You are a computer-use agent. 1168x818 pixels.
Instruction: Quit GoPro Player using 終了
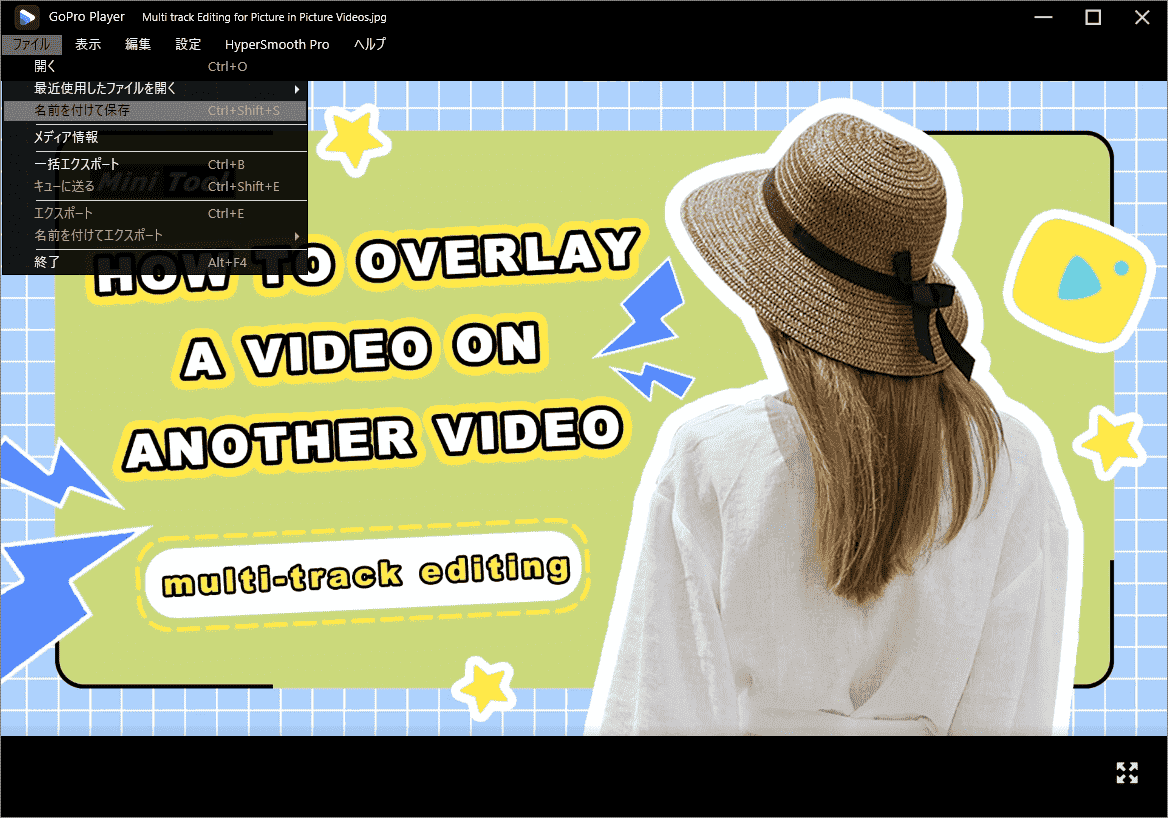44,262
